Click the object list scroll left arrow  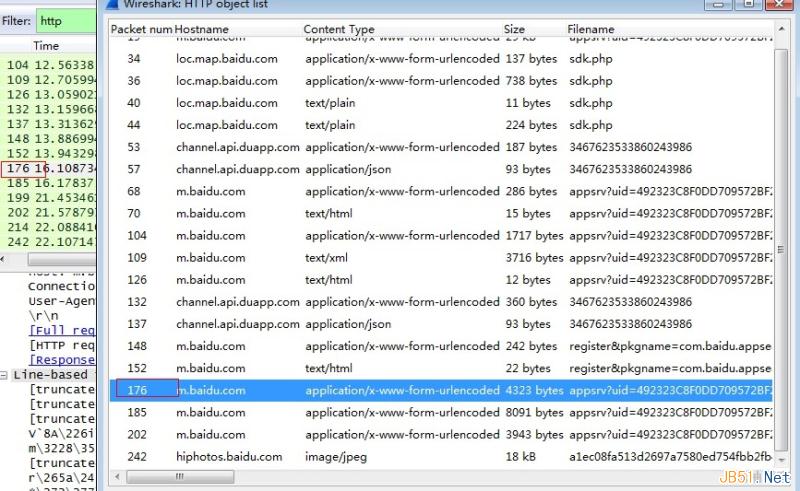point(117,477)
